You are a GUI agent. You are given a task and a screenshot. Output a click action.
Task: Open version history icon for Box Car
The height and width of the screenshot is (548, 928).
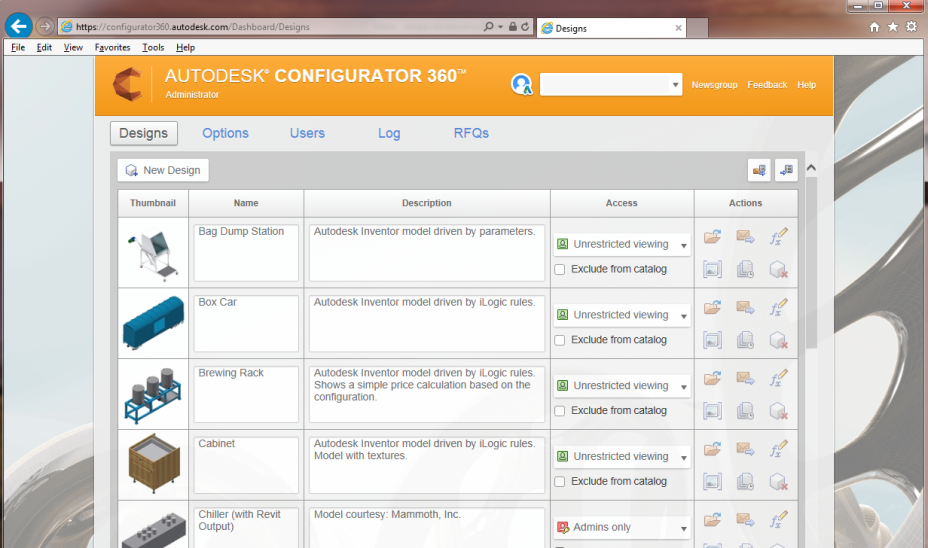pyautogui.click(x=745, y=340)
